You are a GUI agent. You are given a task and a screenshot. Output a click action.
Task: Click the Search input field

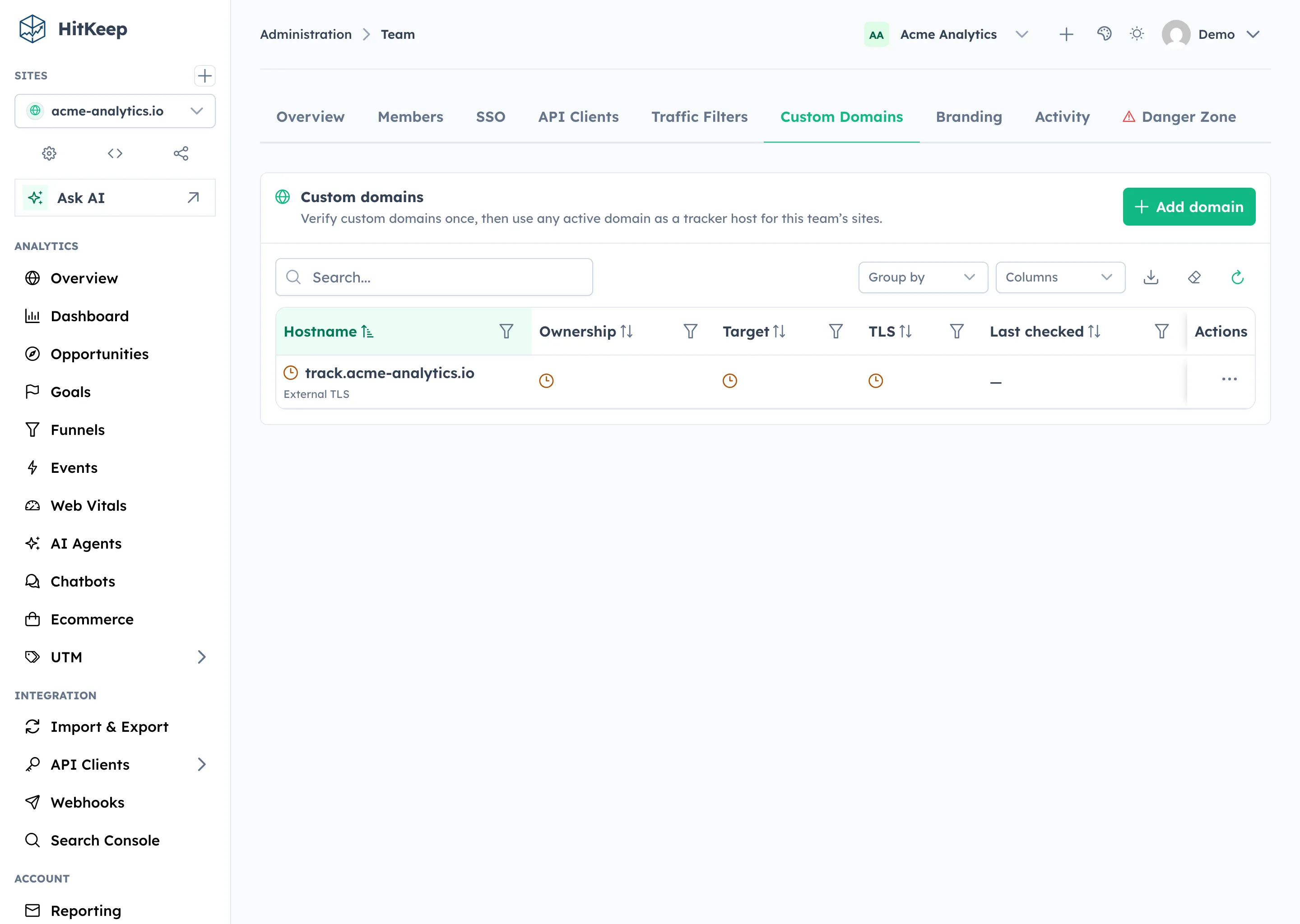[x=434, y=277]
